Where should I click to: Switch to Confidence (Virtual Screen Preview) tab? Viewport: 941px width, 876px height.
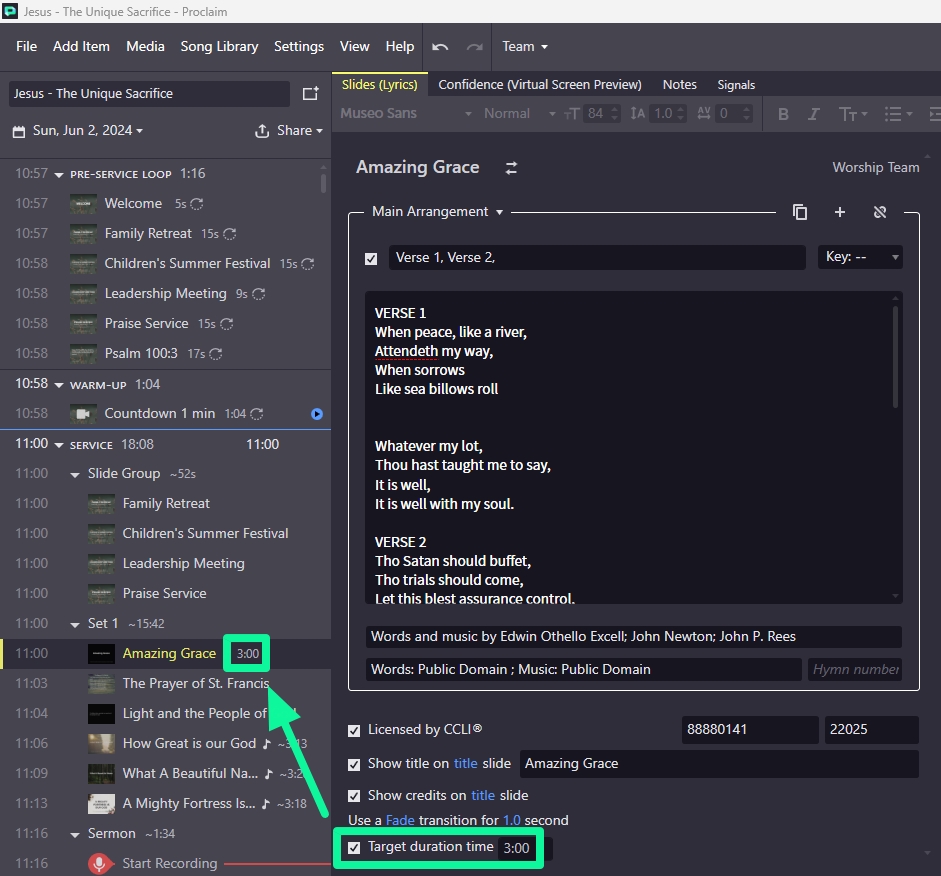point(540,85)
